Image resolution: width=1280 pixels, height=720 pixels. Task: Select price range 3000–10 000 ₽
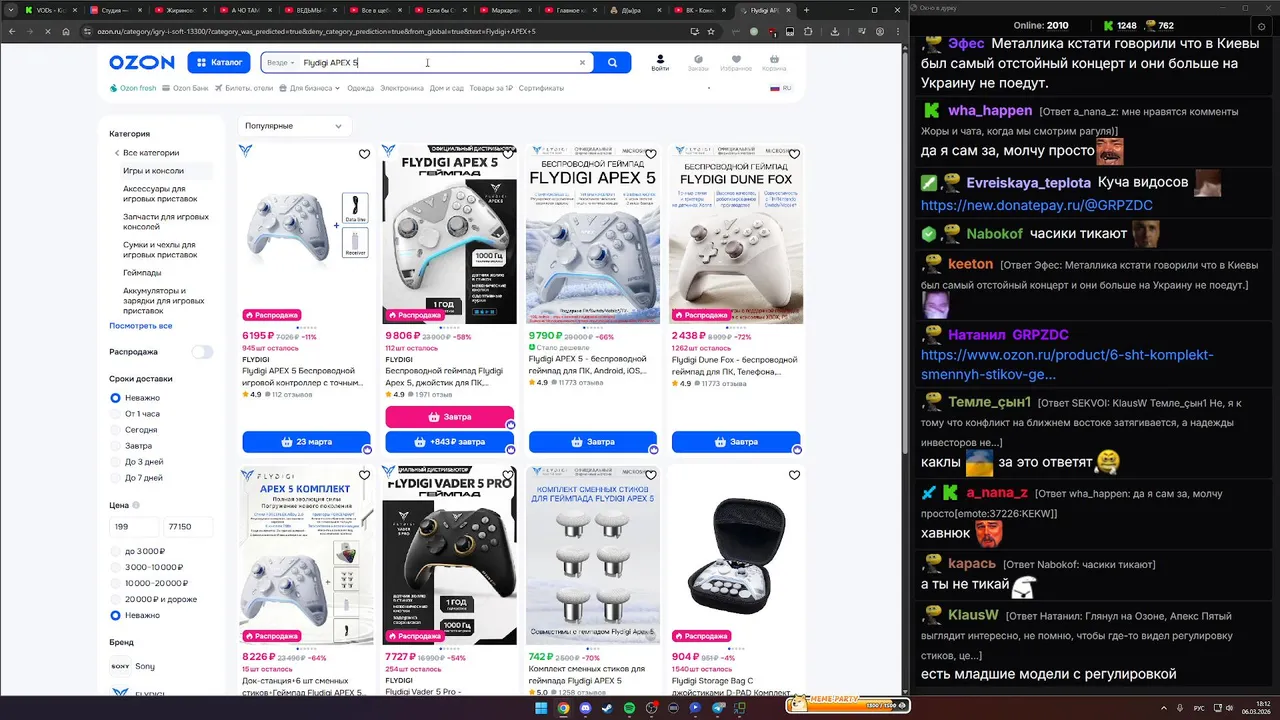(x=145, y=567)
